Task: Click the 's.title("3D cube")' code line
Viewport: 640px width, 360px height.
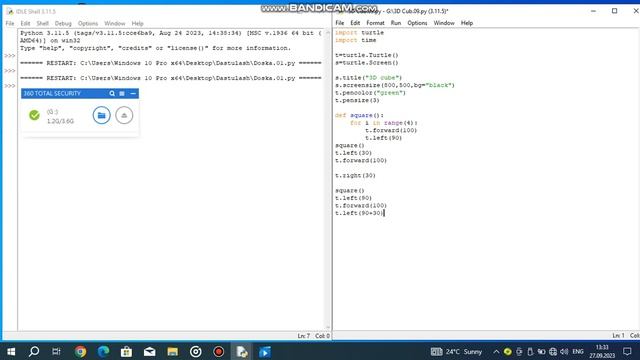Action: [368, 78]
